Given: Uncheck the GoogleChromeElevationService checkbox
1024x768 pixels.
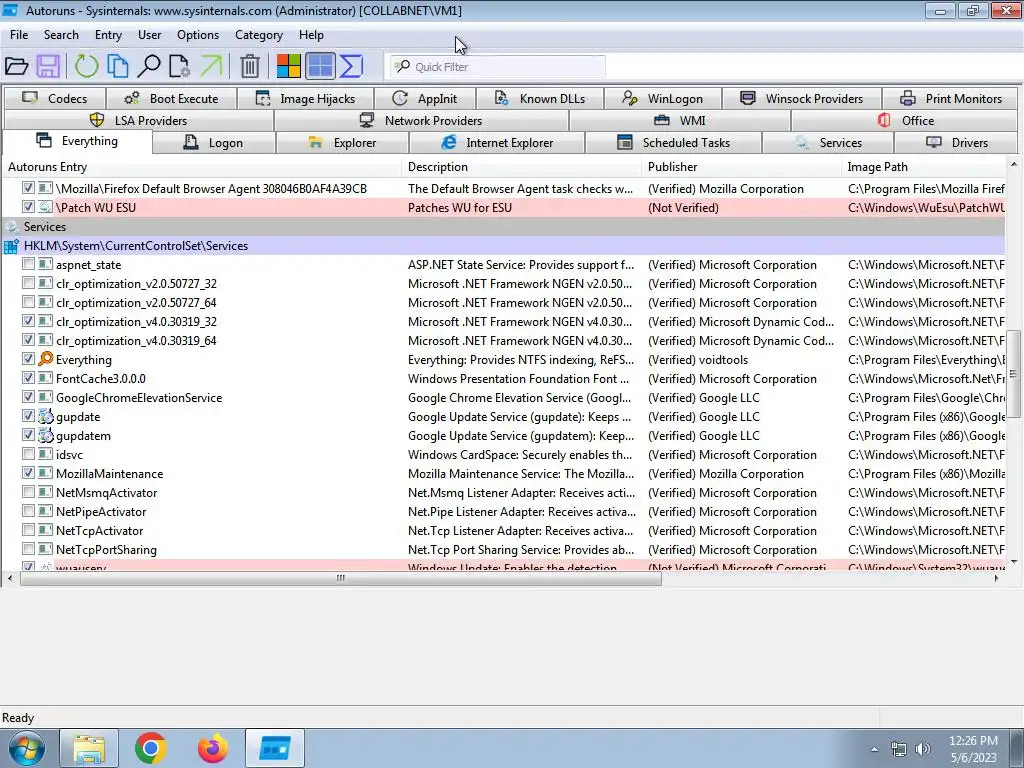Looking at the screenshot, I should (x=28, y=396).
